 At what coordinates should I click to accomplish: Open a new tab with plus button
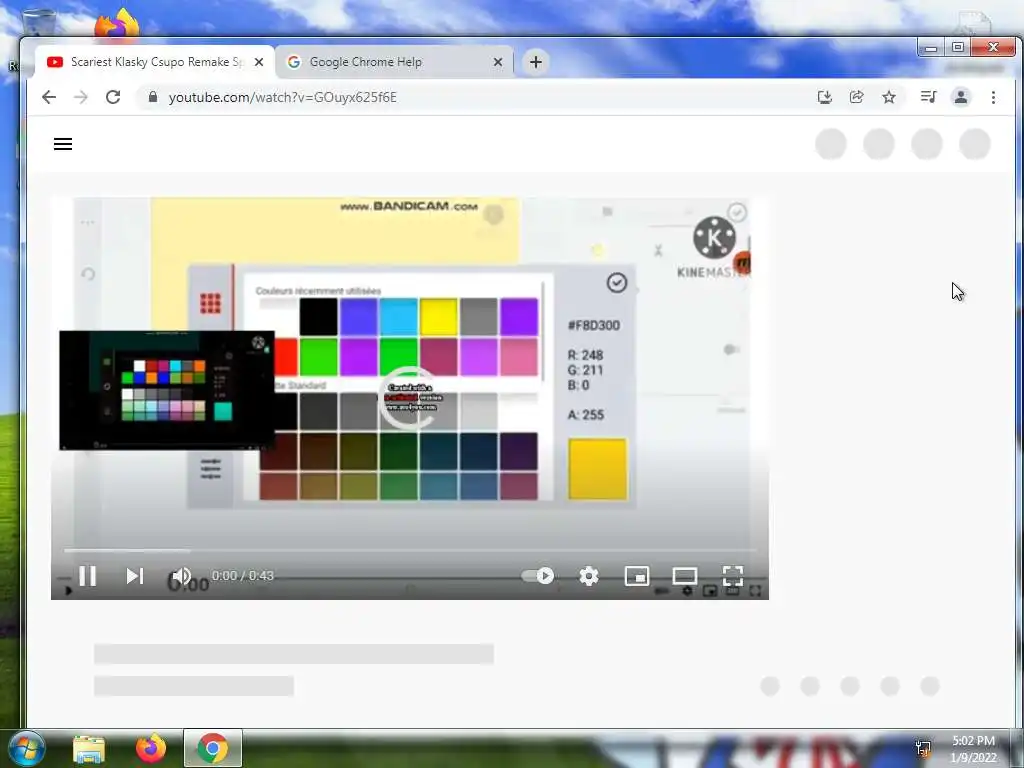click(536, 62)
